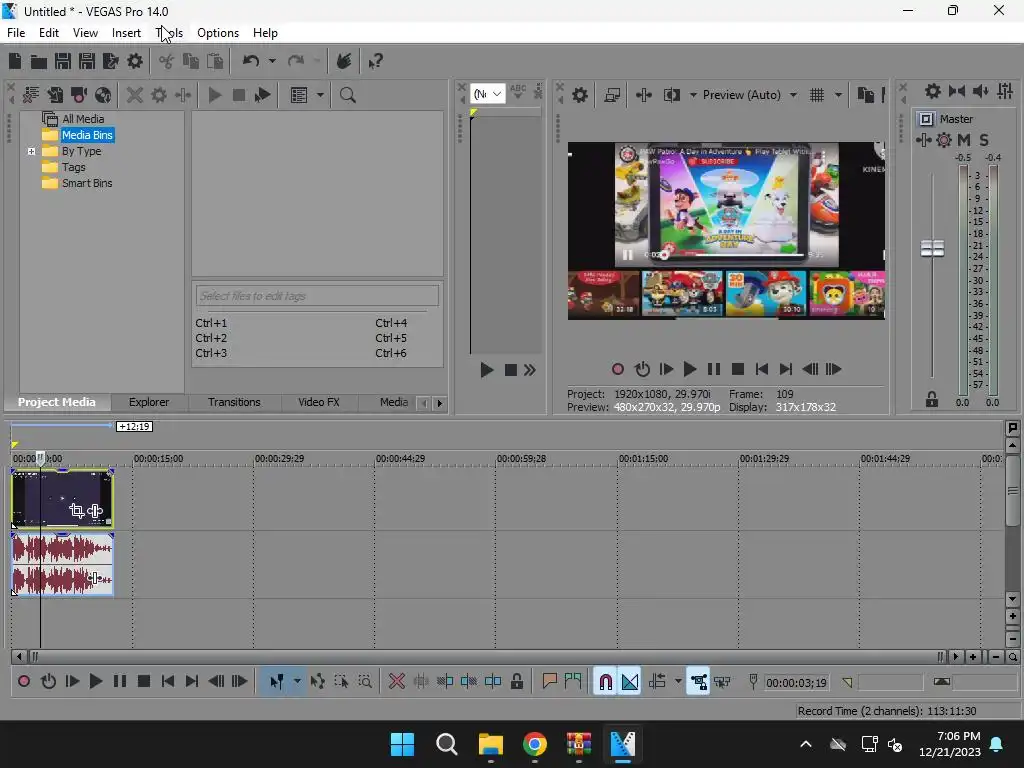This screenshot has height=768, width=1024.
Task: Open Auto Ripple dropdown arrow
Action: (x=678, y=682)
